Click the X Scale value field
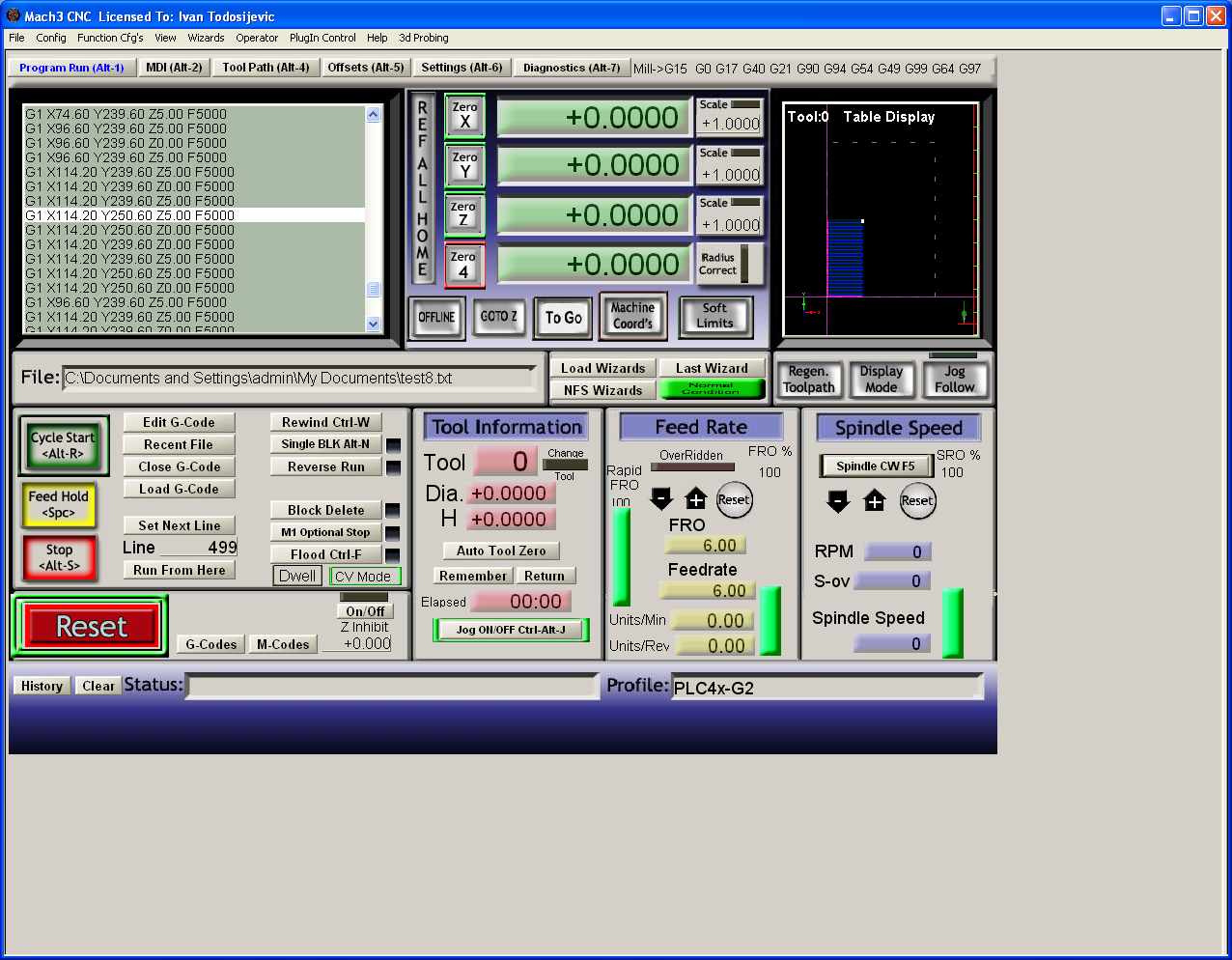Image resolution: width=1232 pixels, height=960 pixels. point(730,124)
